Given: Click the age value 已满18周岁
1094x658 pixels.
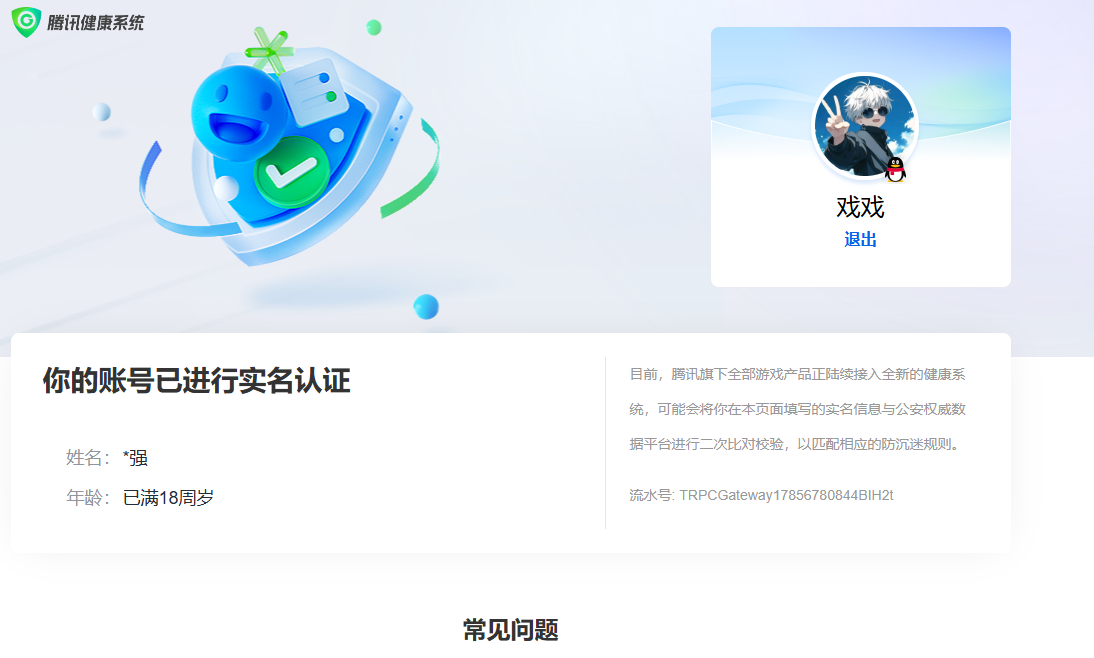Looking at the screenshot, I should click(168, 498).
